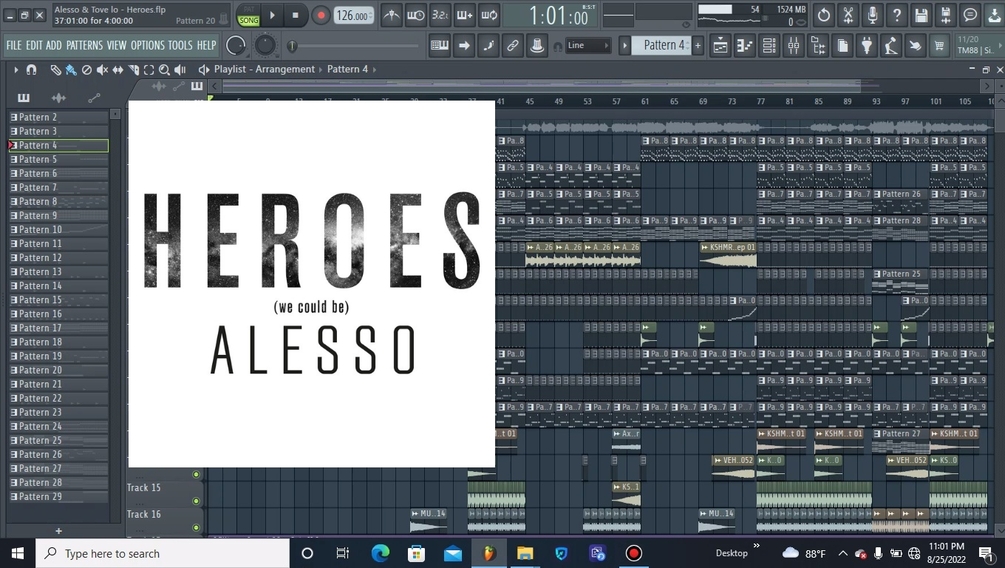Open the plugin picker plug icon
The height and width of the screenshot is (568, 1005).
867,46
